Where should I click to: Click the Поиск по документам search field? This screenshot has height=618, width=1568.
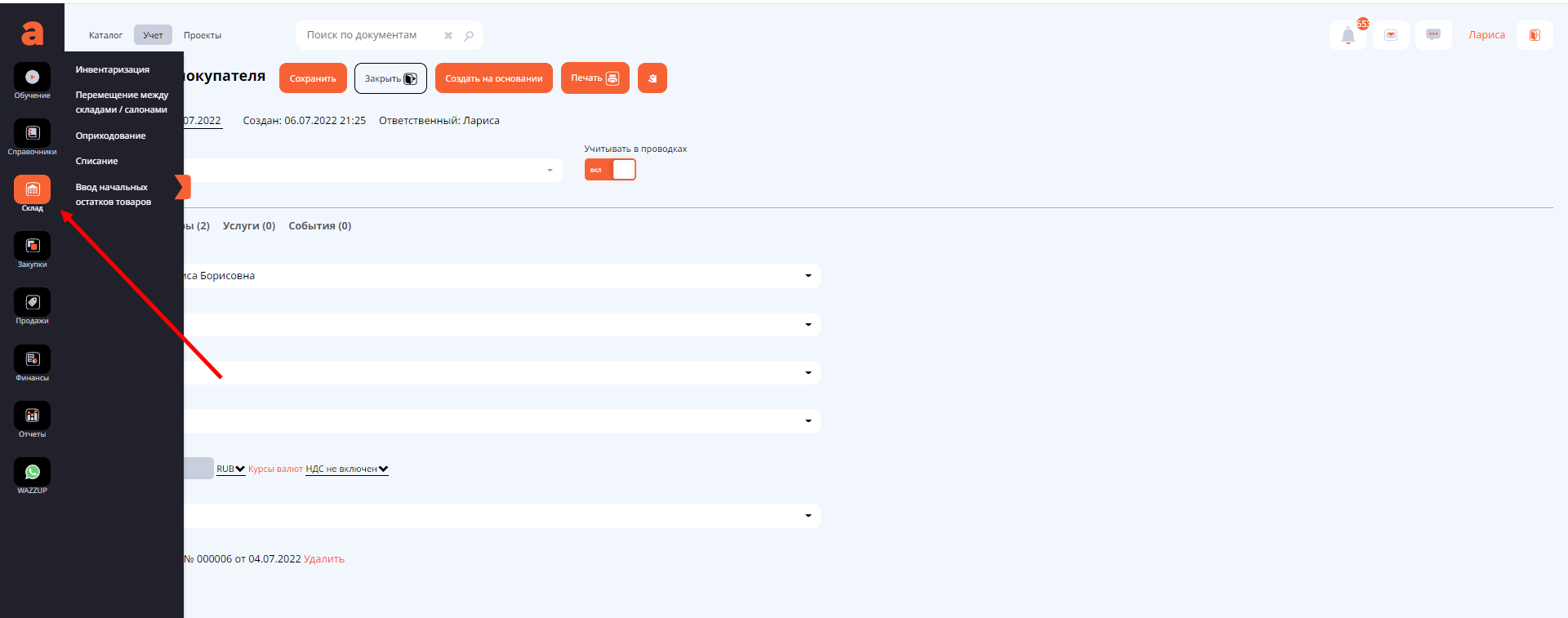(x=372, y=35)
